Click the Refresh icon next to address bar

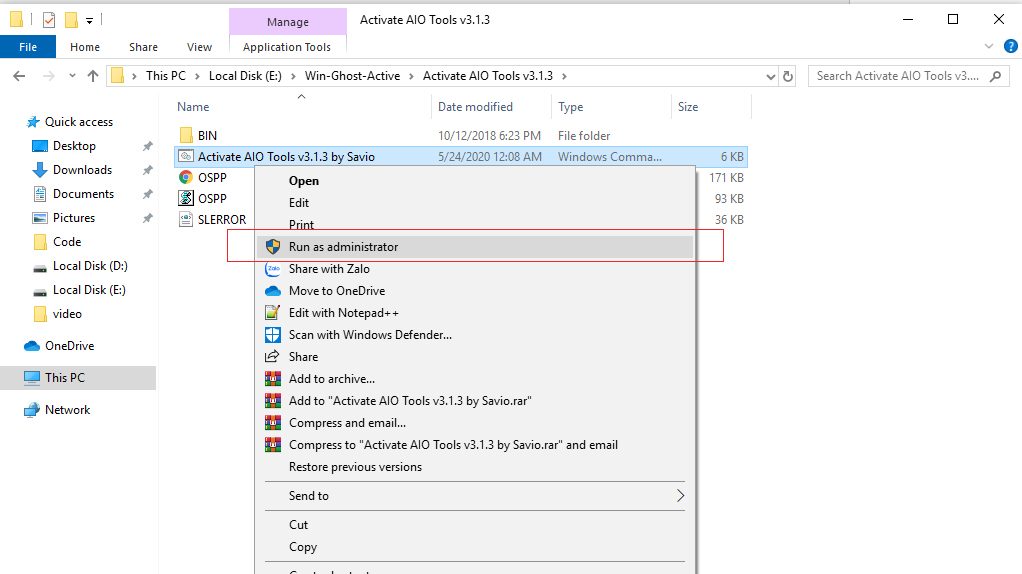point(788,76)
